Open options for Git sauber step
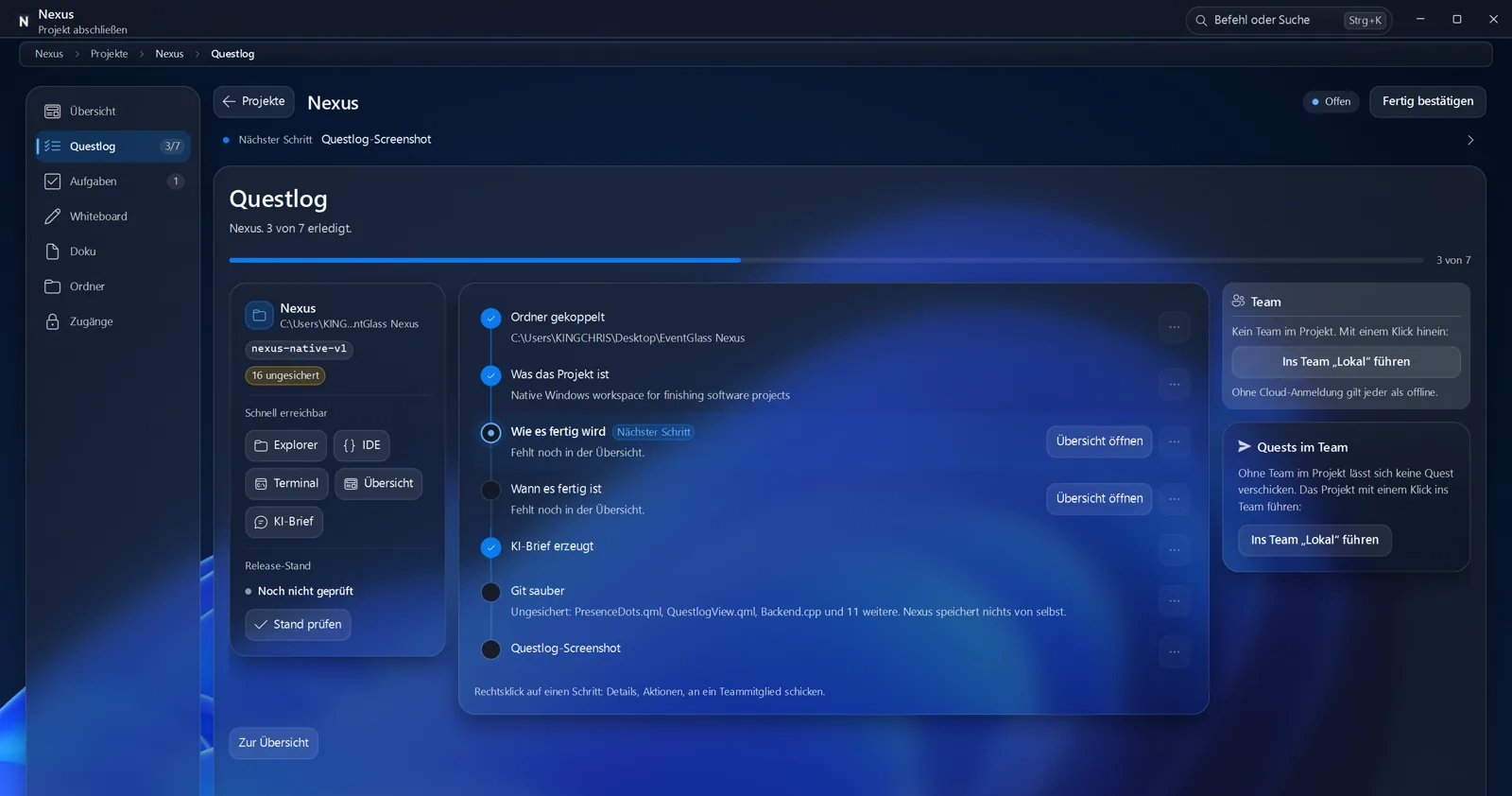Screen dimensions: 1512x796 (x=1175, y=601)
